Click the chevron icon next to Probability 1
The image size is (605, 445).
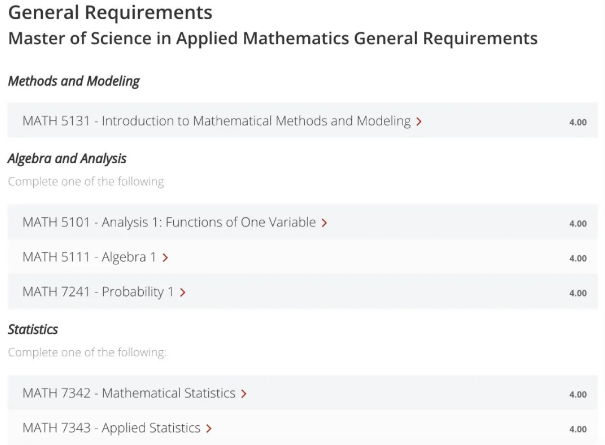[183, 293]
